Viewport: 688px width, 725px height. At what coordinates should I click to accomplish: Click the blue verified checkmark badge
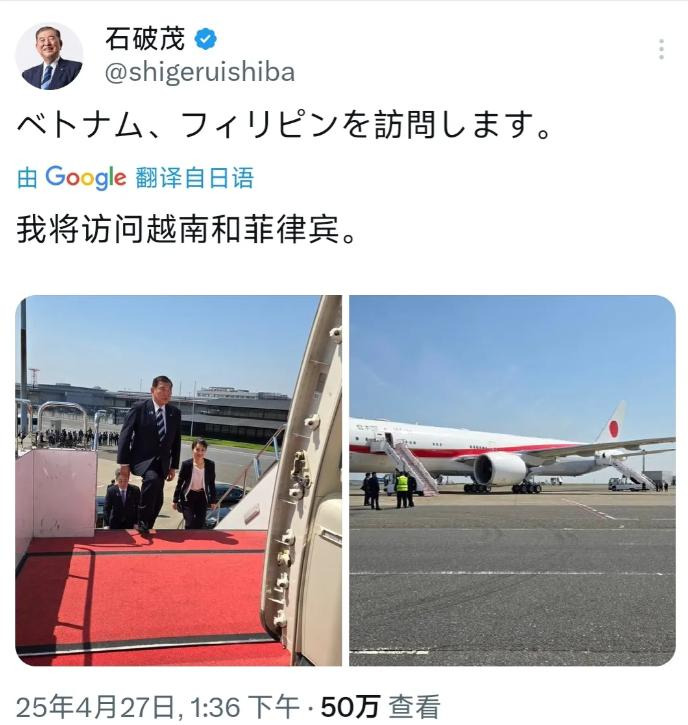tap(206, 39)
